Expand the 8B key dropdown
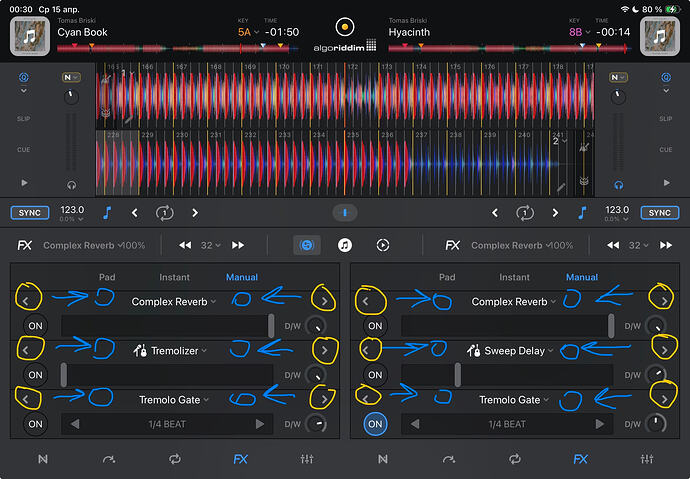 coord(580,32)
